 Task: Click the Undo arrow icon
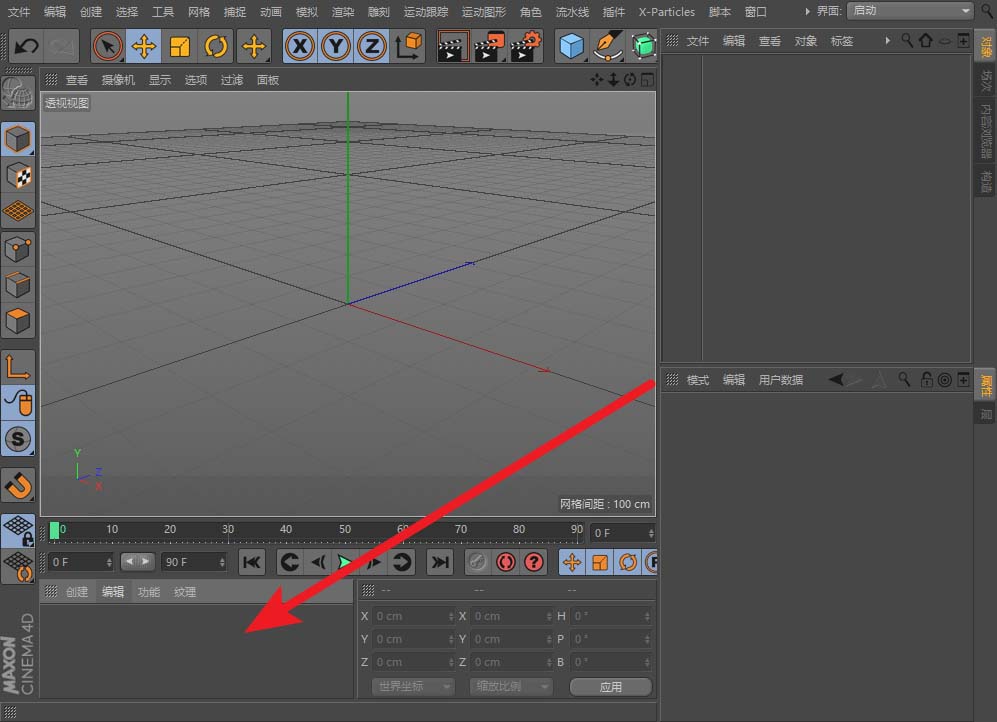(26, 46)
